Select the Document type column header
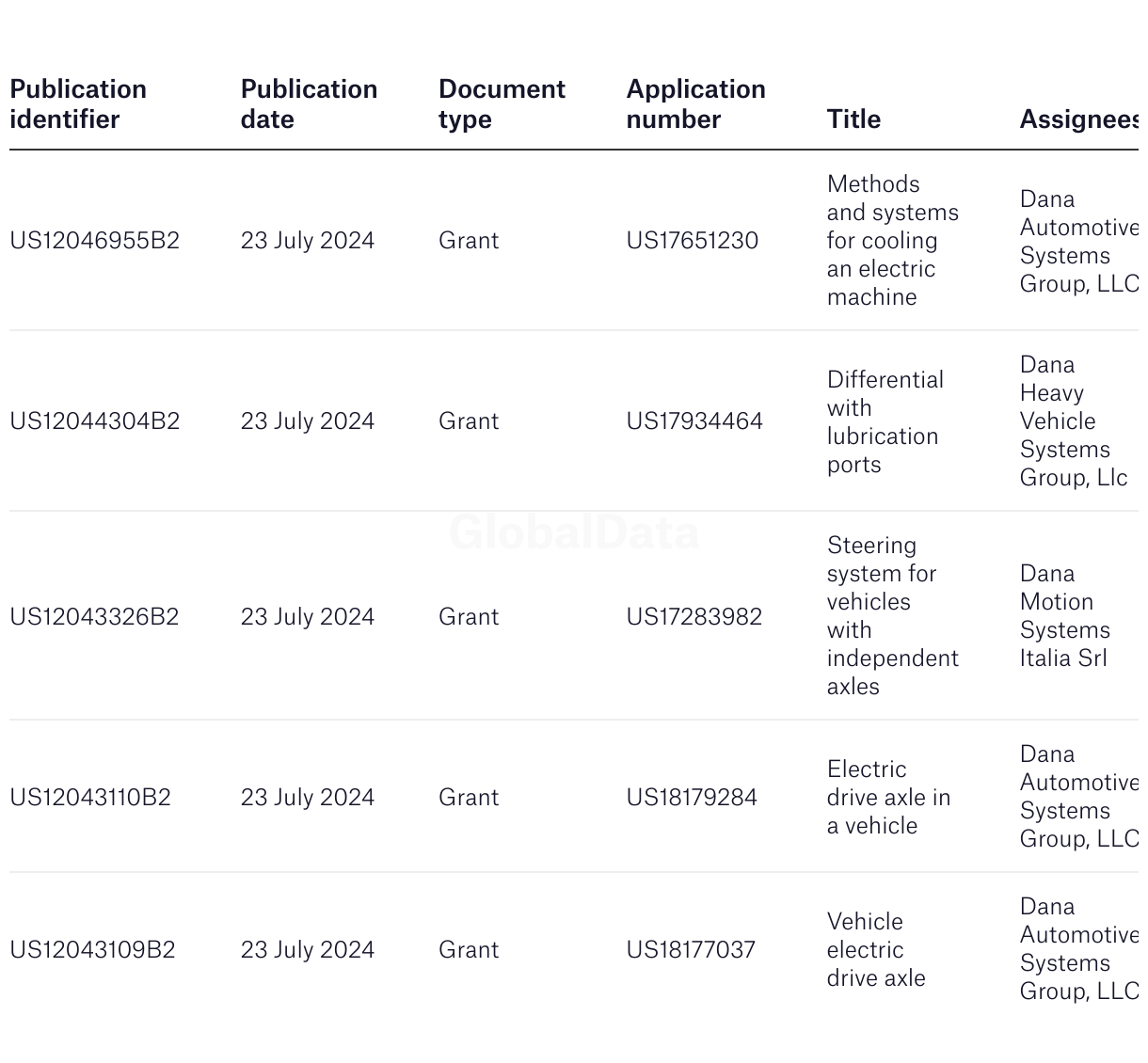1148x1063 pixels. (x=502, y=104)
